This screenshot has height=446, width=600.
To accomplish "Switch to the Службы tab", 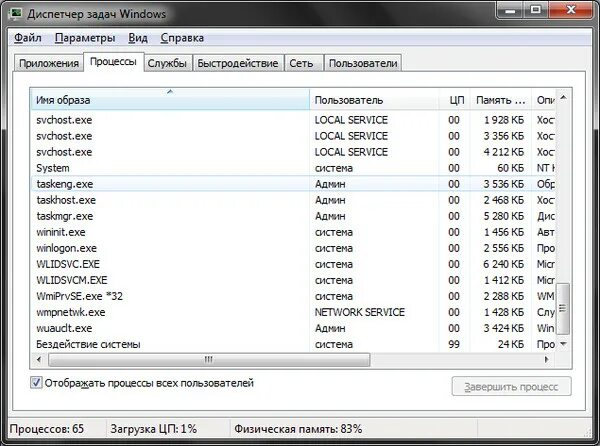I will pyautogui.click(x=167, y=63).
